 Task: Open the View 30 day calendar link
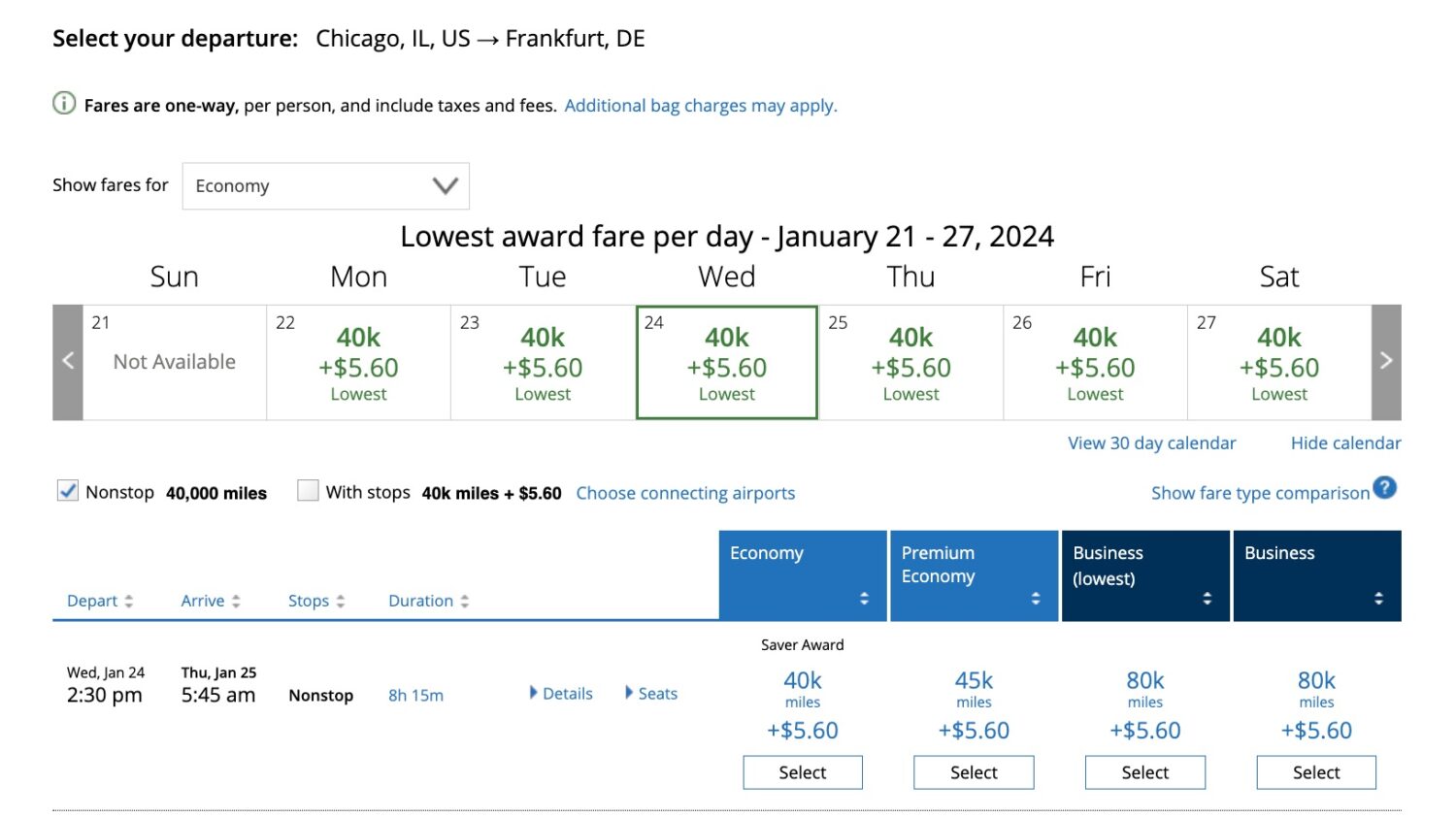click(1151, 442)
